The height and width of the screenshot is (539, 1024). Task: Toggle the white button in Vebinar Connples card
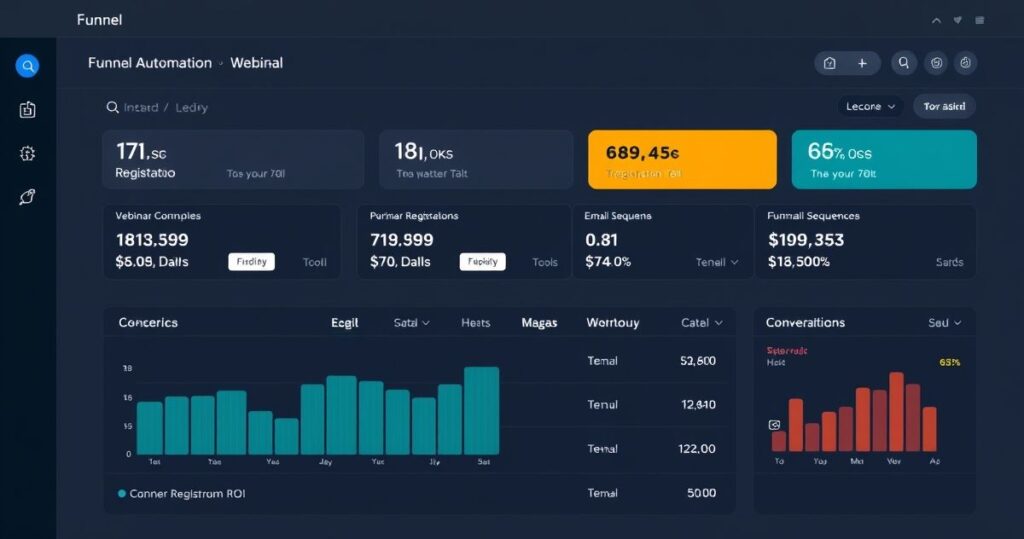(x=251, y=262)
